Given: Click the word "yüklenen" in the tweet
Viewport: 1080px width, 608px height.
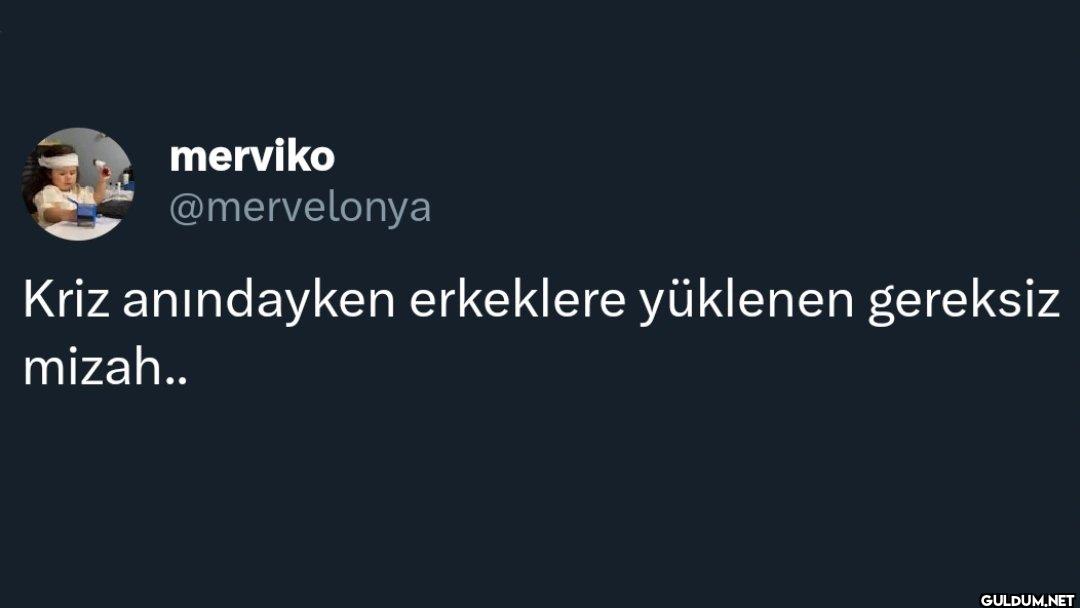Looking at the screenshot, I should pos(747,301).
